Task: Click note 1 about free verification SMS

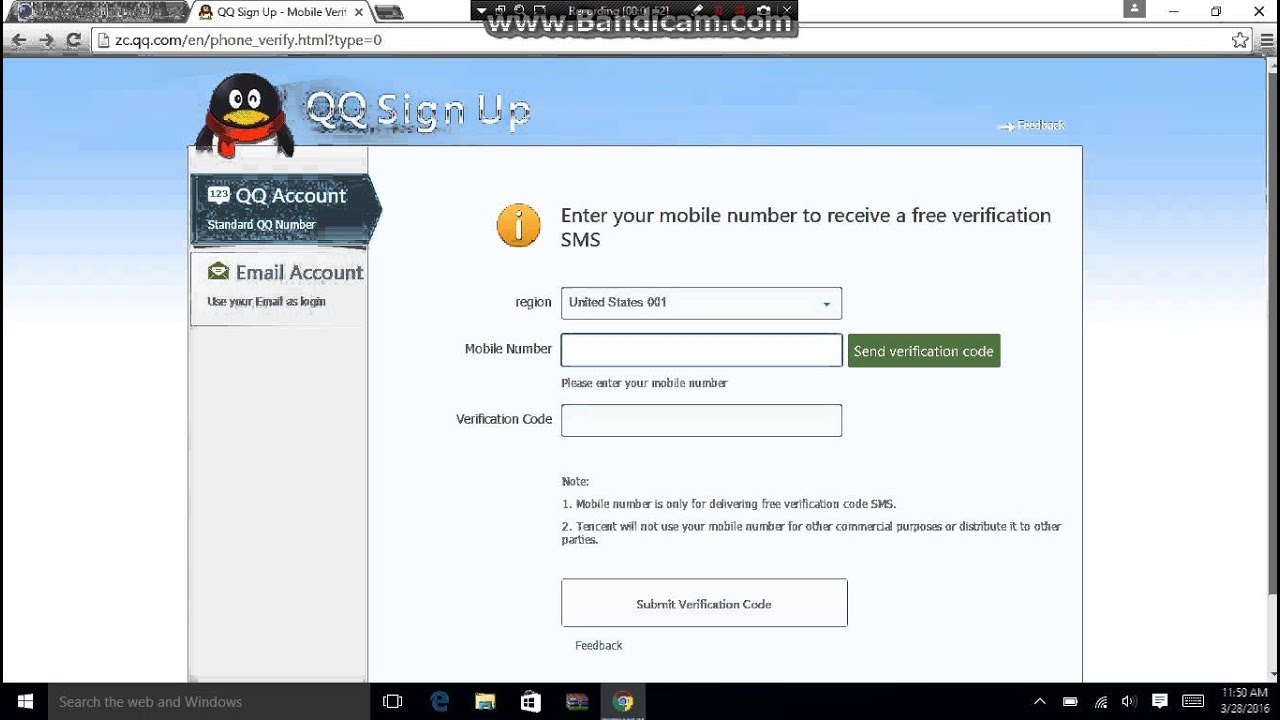Action: [729, 504]
